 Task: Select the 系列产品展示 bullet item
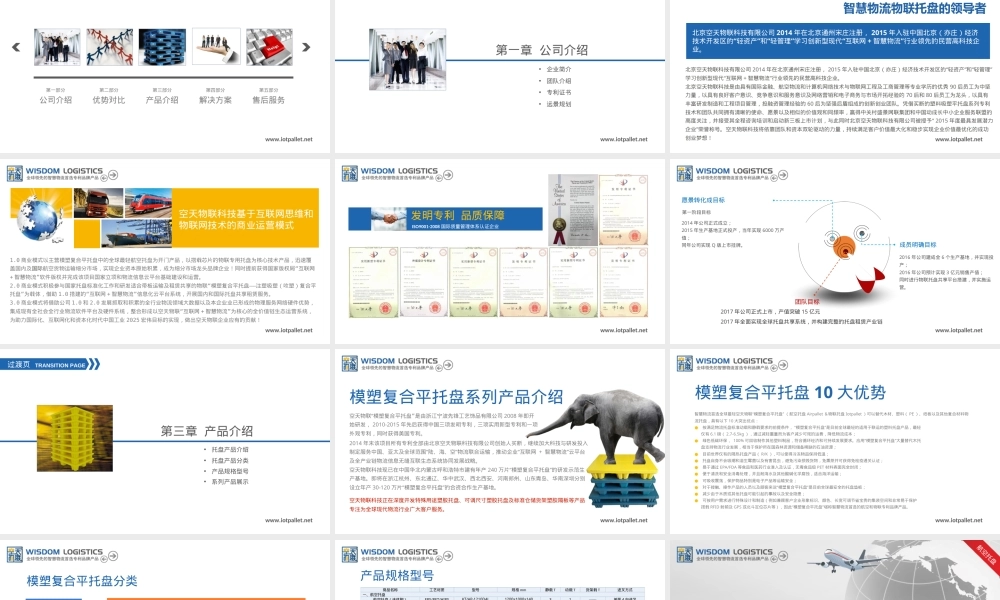tap(230, 482)
